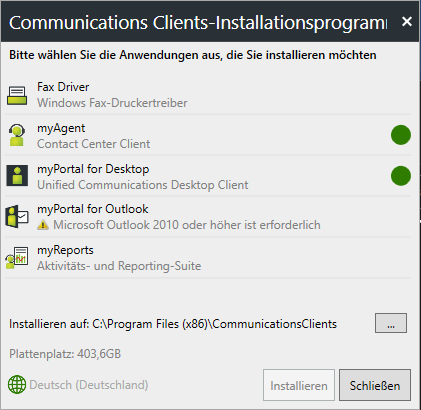Click the myPortal for Outlook icon
The height and width of the screenshot is (410, 421).
pos(17,217)
